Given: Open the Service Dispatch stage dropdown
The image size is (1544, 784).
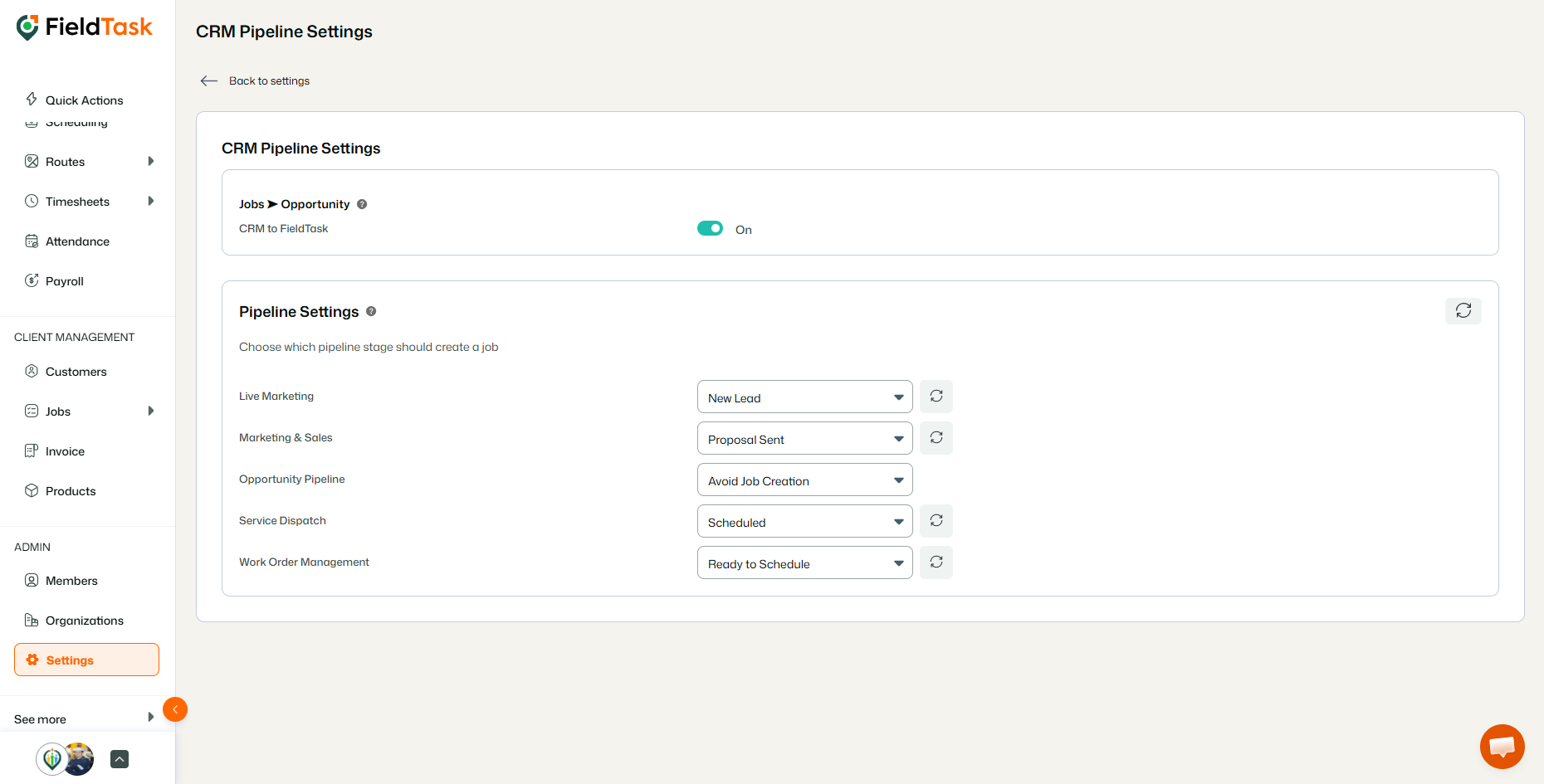Looking at the screenshot, I should (x=805, y=521).
